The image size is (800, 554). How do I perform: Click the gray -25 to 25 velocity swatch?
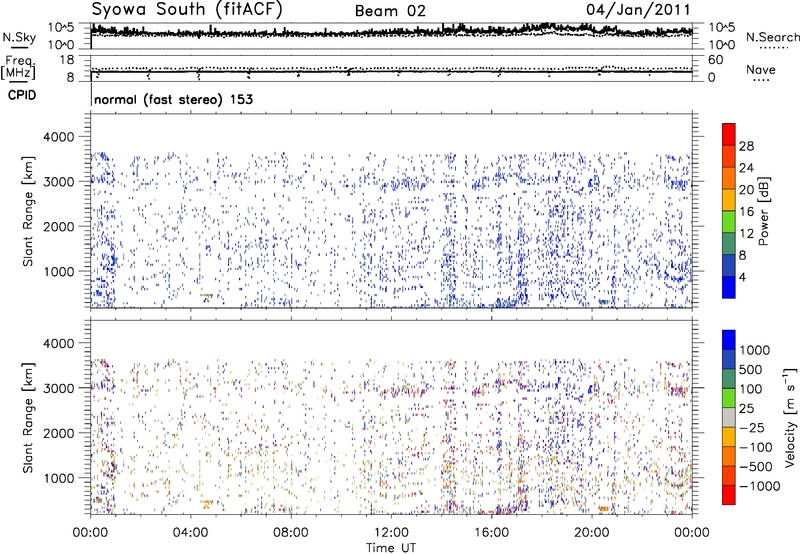(729, 417)
